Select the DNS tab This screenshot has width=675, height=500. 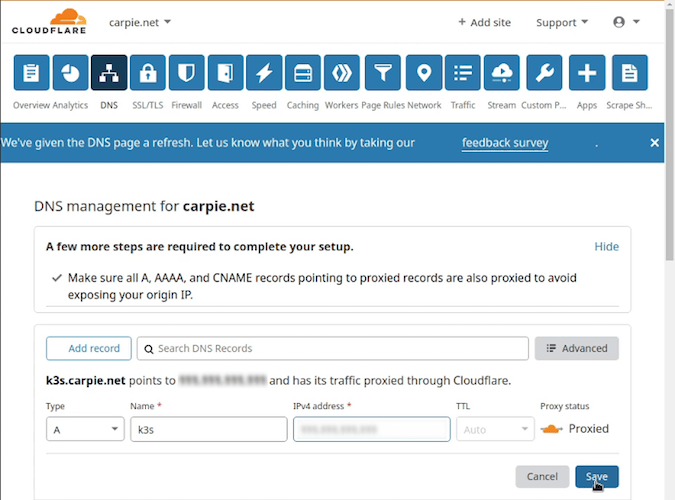[109, 73]
